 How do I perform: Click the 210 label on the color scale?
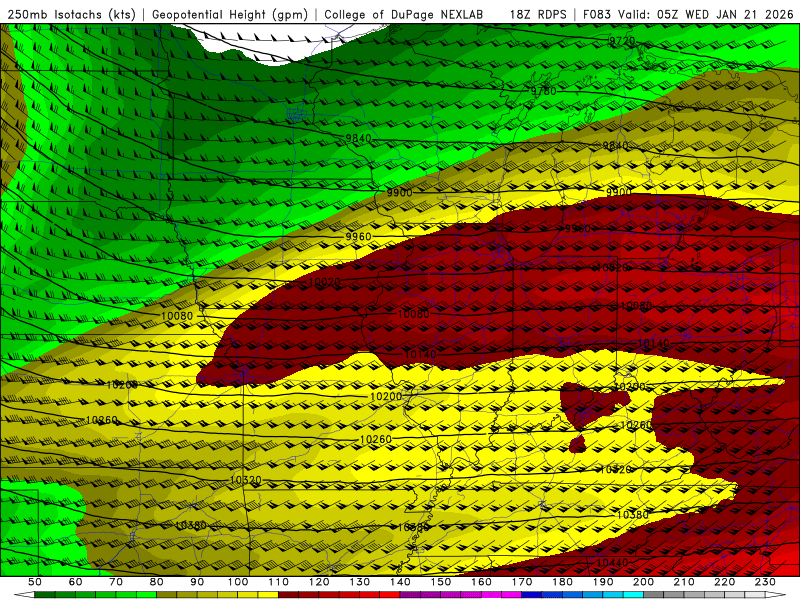click(x=685, y=582)
